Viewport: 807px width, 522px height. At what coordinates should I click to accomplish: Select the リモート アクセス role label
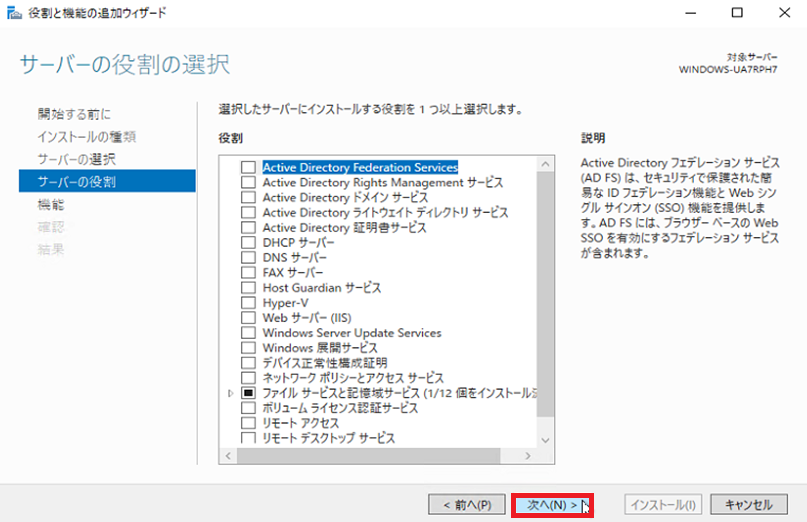click(x=301, y=423)
